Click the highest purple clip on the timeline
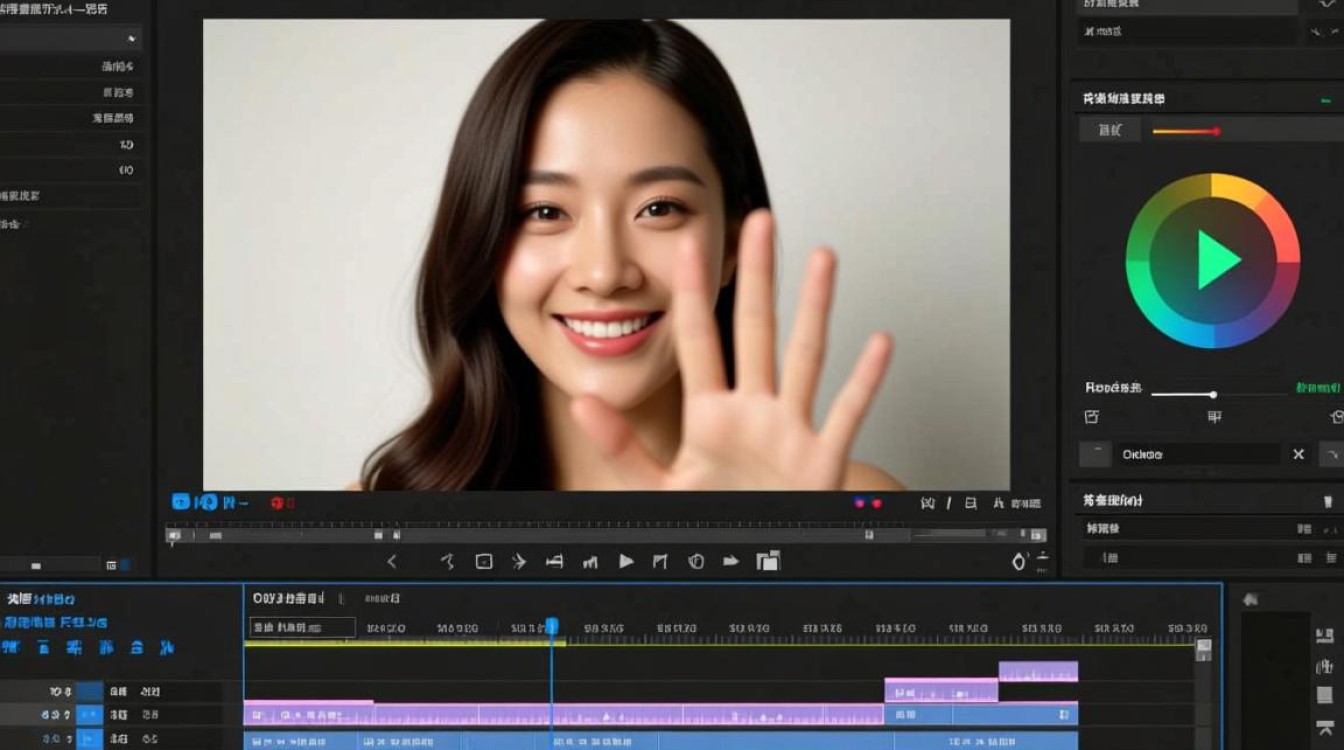Image resolution: width=1344 pixels, height=750 pixels. (1038, 671)
